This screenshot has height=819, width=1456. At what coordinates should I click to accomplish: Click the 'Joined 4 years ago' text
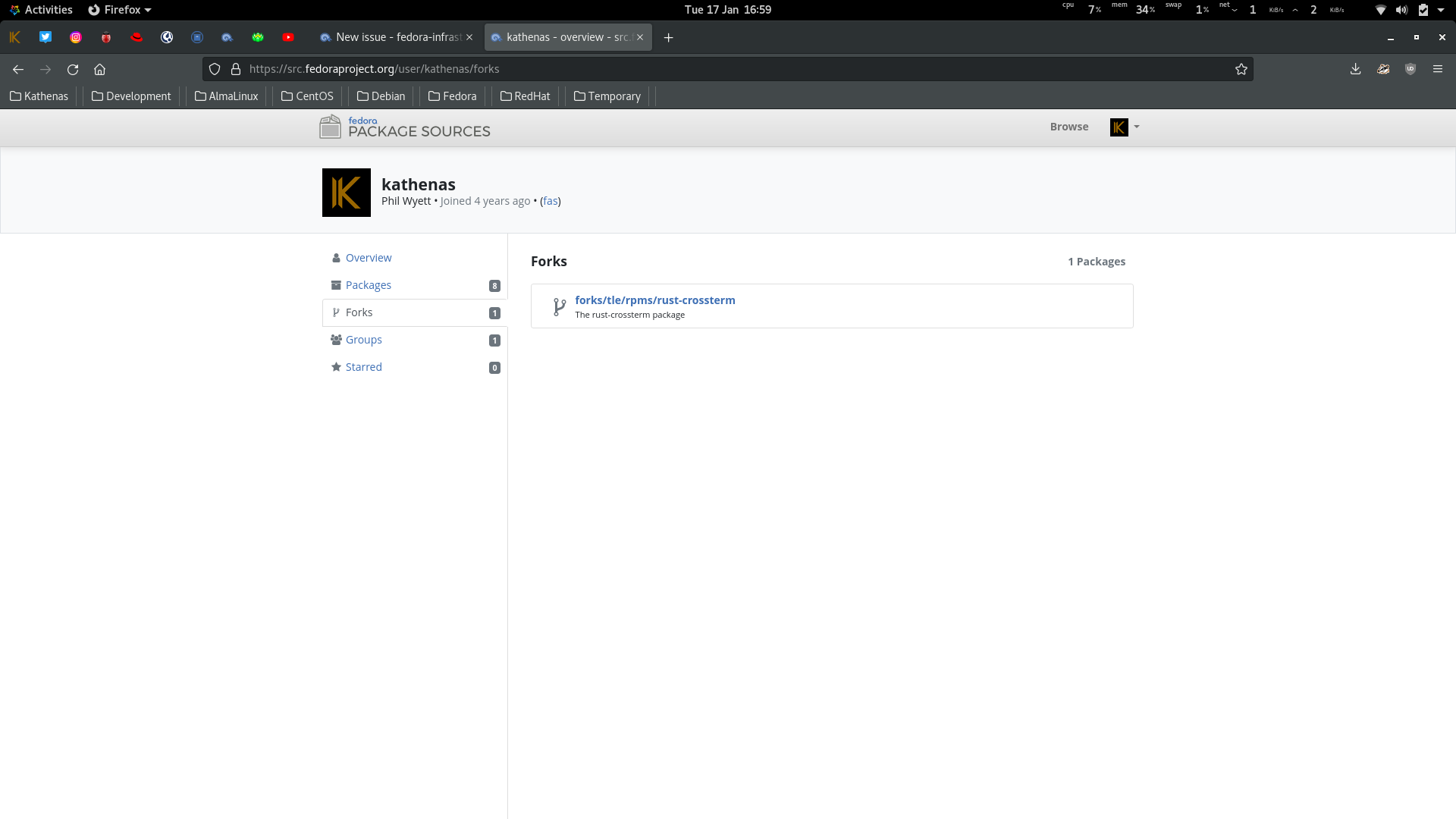coord(485,201)
